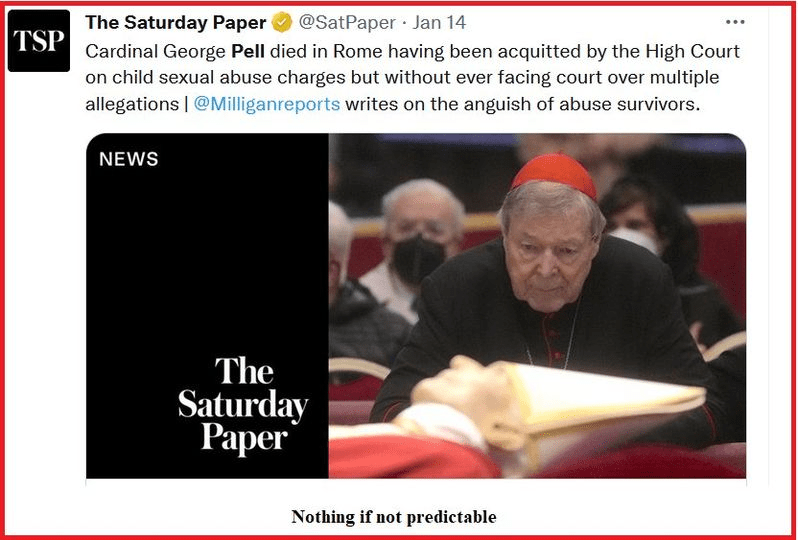Visit the @SatPaper handle
Viewport: 798px width, 540px height.
[x=347, y=22]
